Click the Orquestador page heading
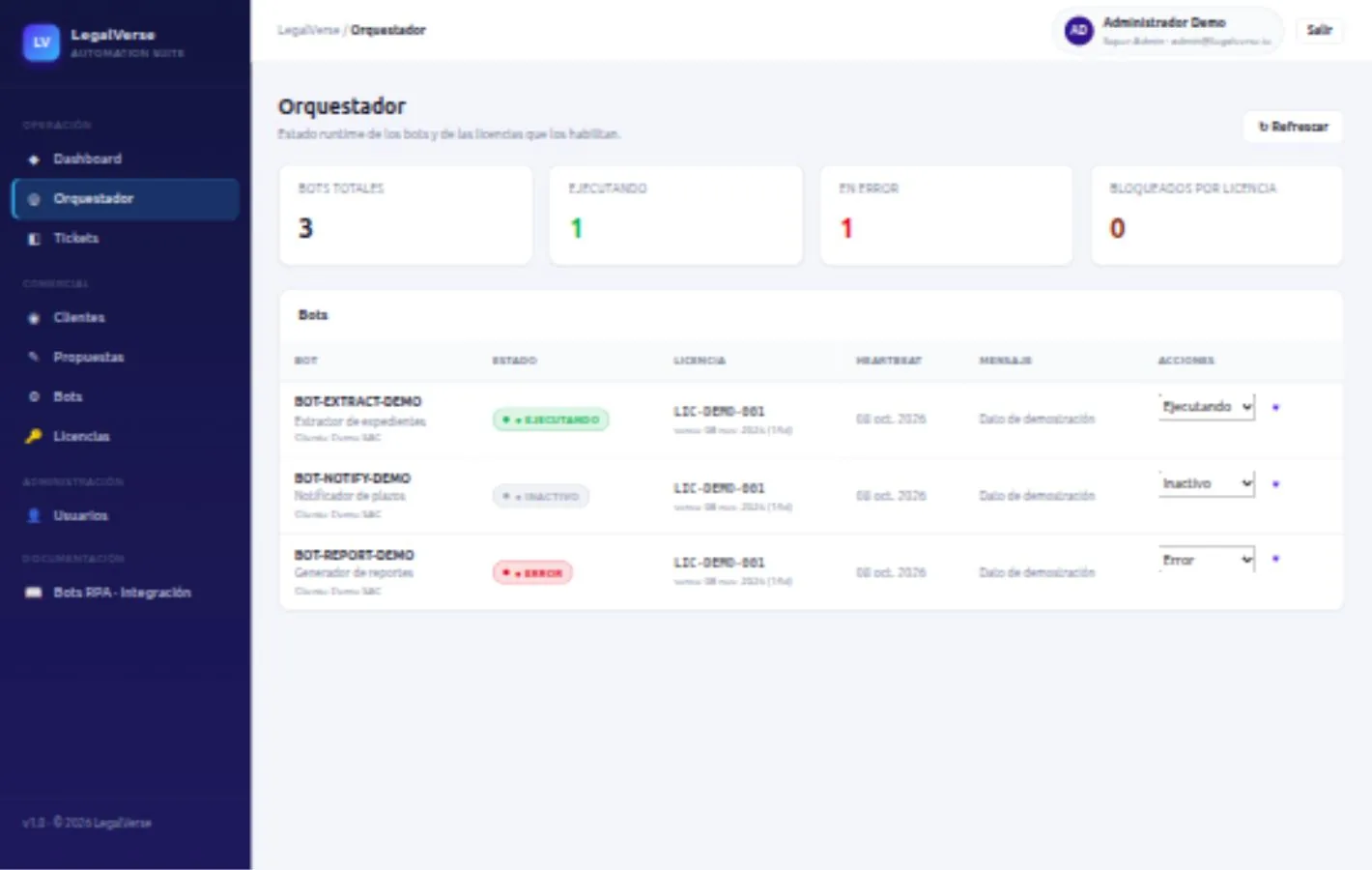Image resolution: width=1372 pixels, height=870 pixels. point(342,106)
